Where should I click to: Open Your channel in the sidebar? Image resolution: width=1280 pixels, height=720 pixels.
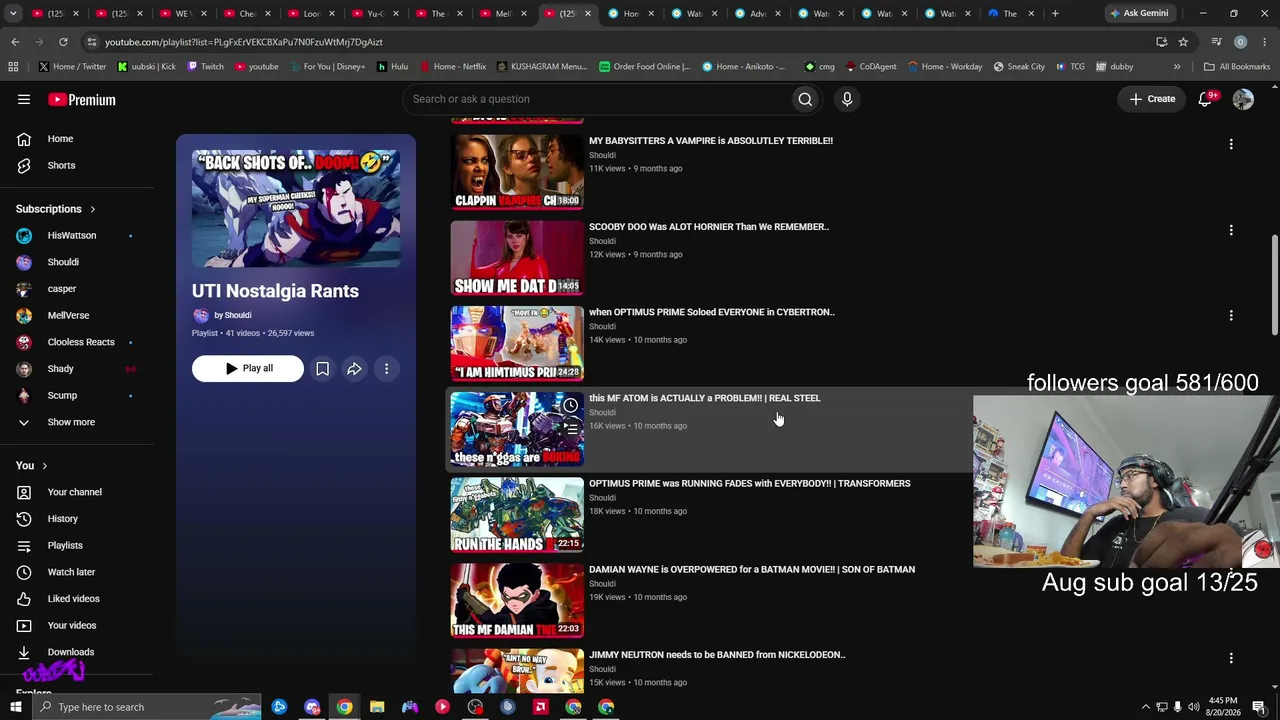tap(74, 492)
